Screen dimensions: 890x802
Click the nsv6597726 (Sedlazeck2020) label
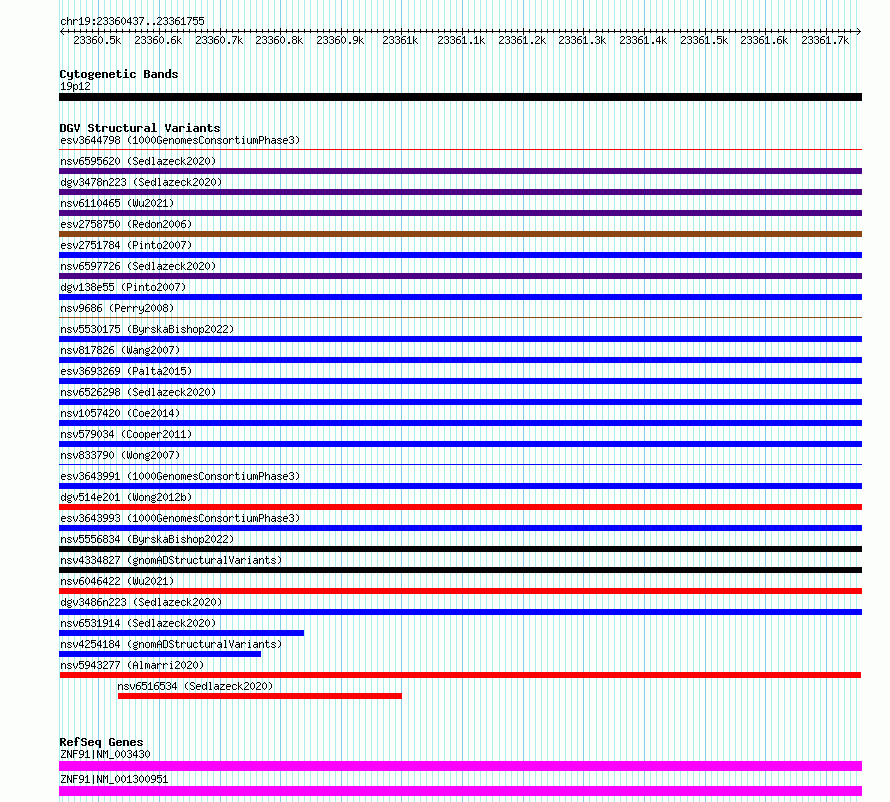[138, 266]
